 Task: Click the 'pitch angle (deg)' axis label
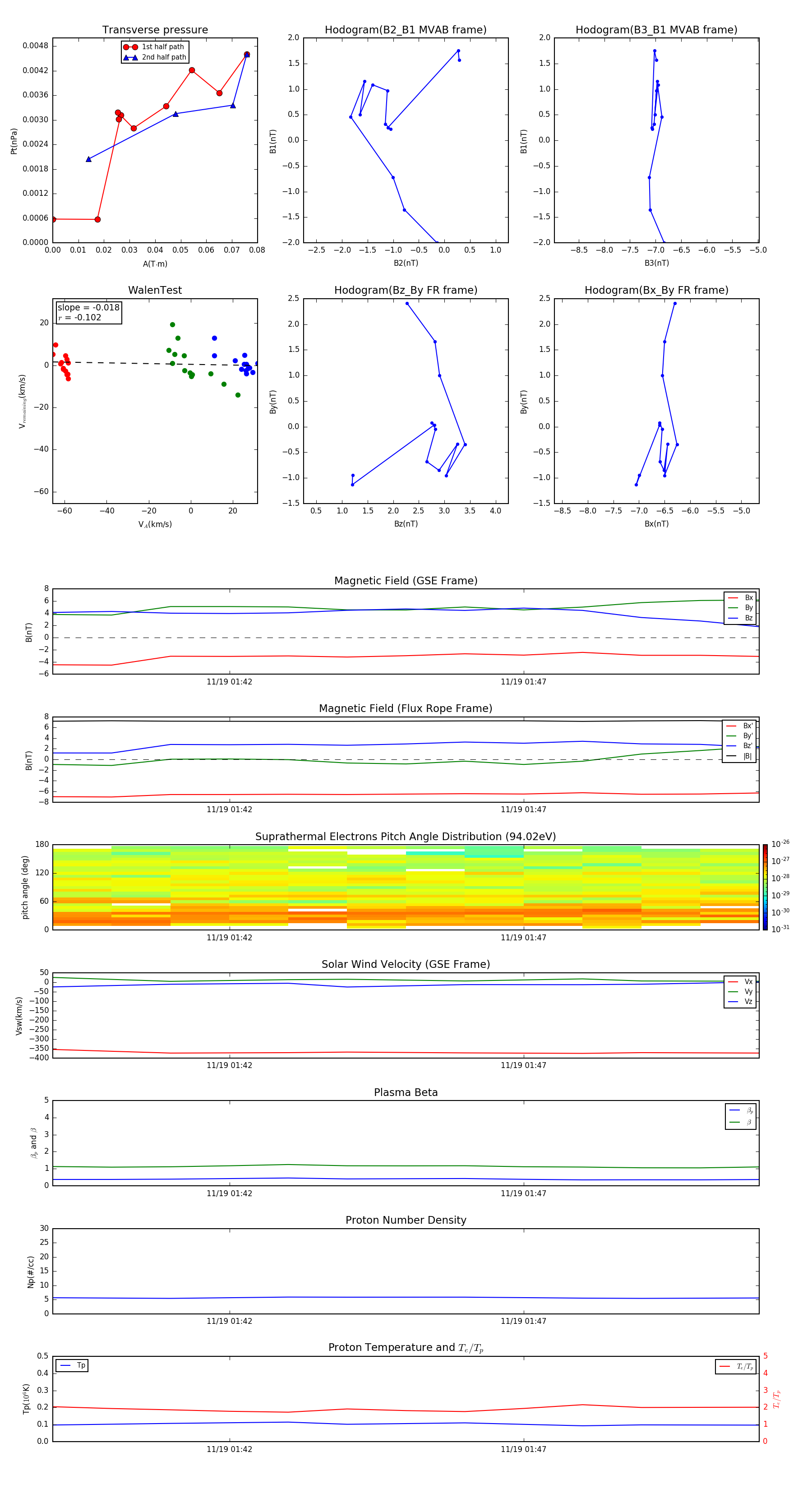coord(25,887)
